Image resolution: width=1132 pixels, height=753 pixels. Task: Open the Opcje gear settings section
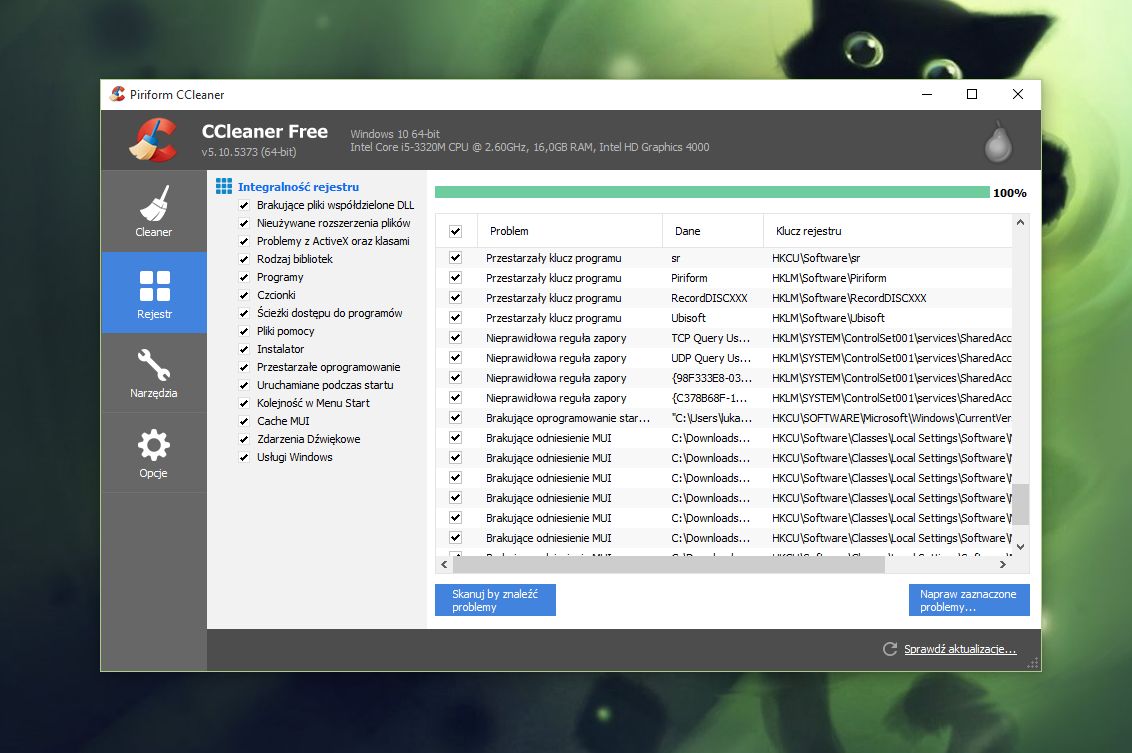pos(154,453)
